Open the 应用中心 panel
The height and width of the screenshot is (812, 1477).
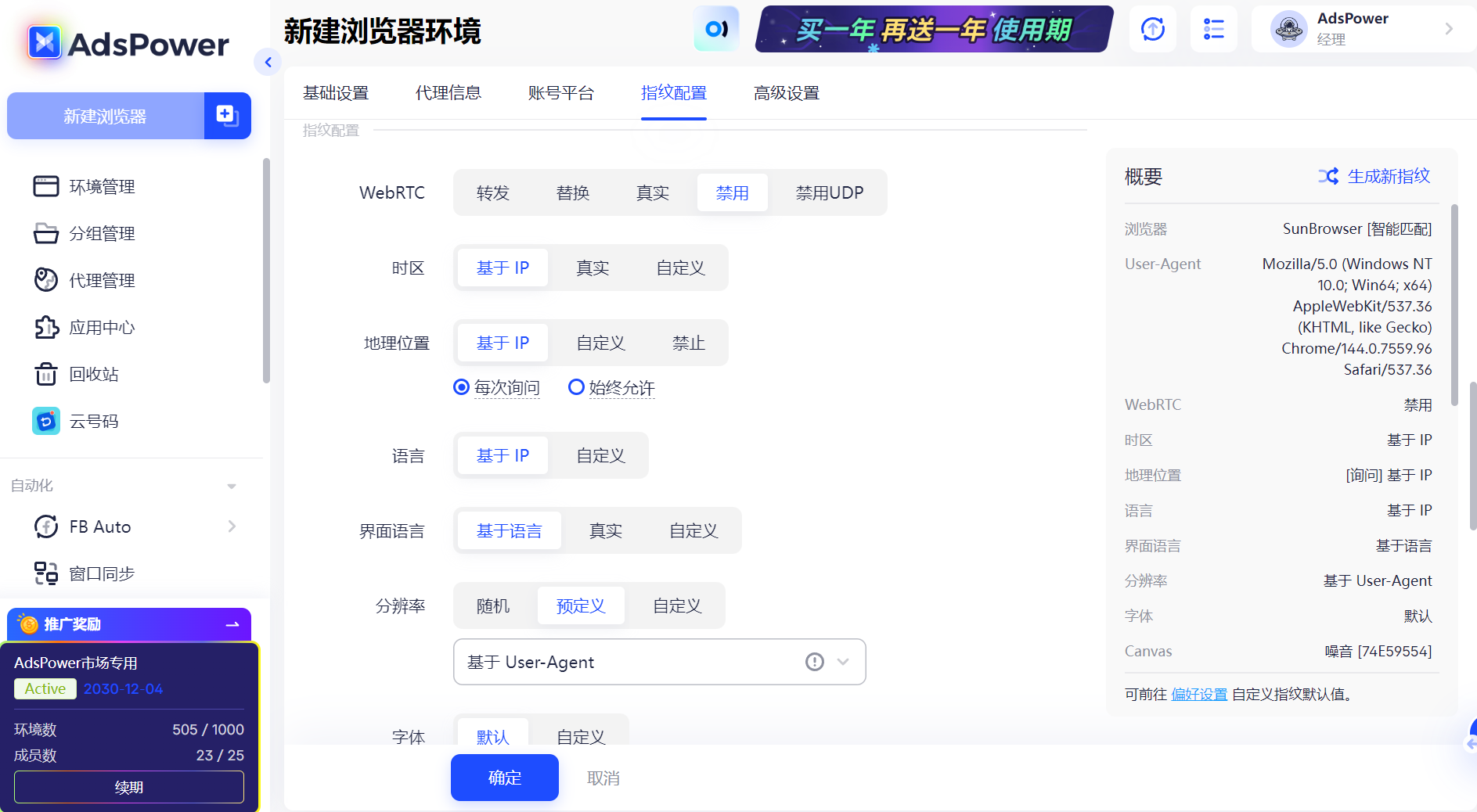102,327
